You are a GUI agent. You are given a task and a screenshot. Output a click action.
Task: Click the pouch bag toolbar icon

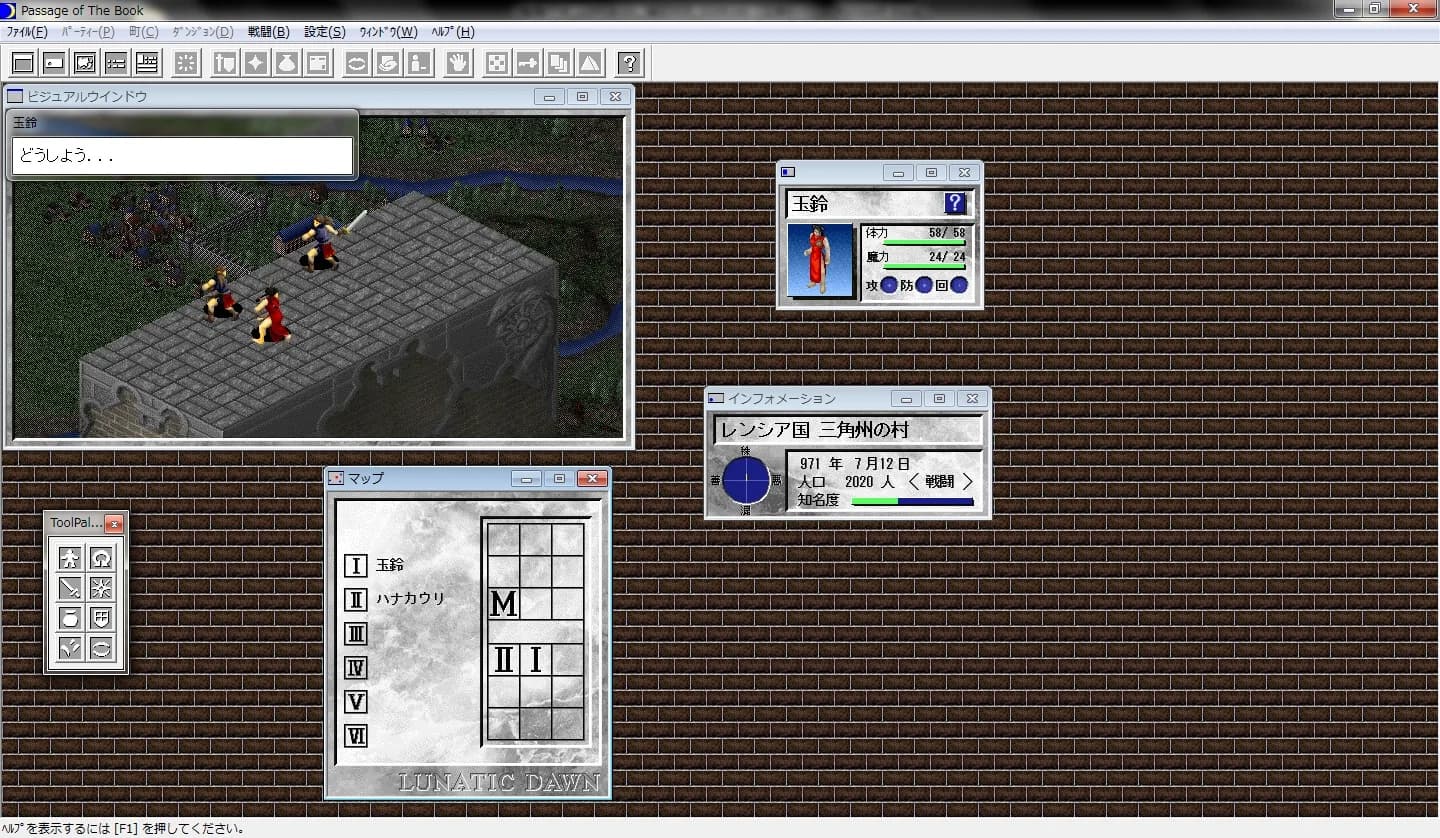[x=287, y=63]
